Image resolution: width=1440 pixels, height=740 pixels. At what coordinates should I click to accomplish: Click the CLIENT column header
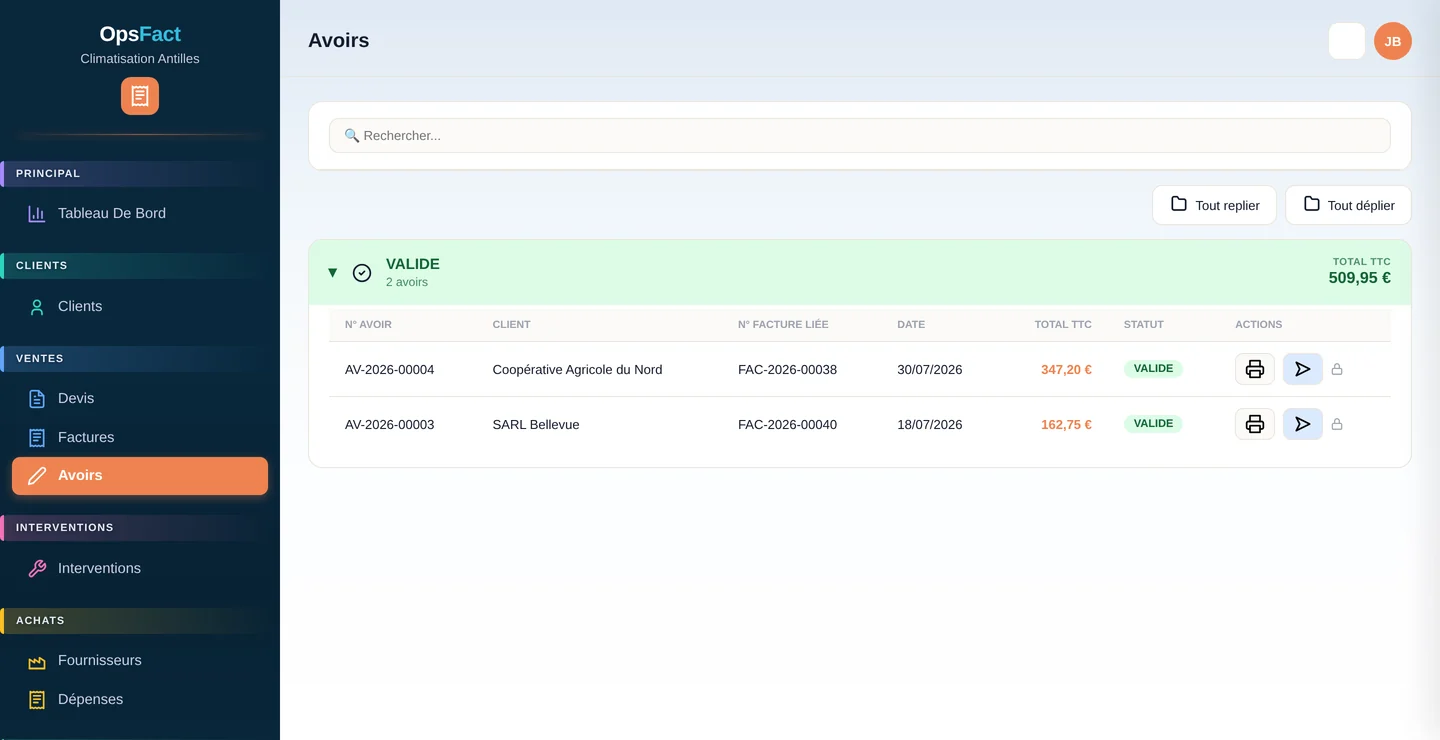pos(511,324)
